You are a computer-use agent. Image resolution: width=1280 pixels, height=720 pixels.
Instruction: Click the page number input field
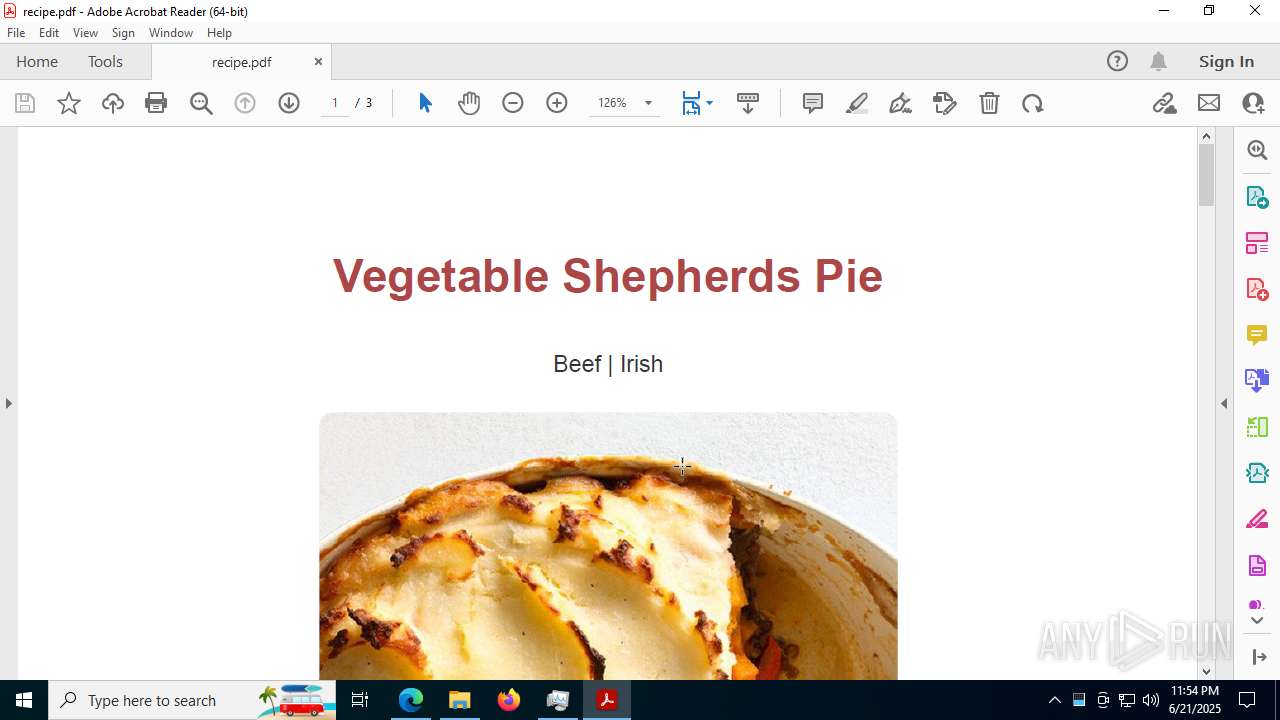point(335,103)
